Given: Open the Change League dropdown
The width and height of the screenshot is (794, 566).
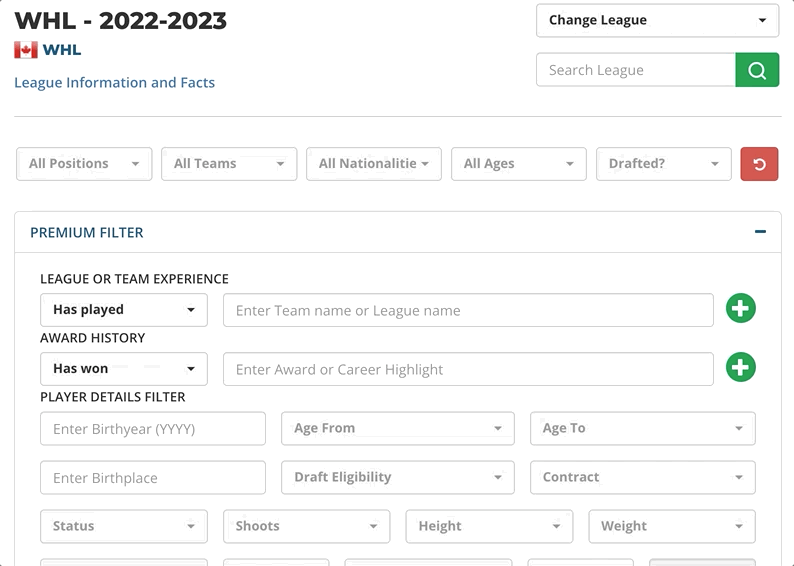Looking at the screenshot, I should tap(657, 20).
